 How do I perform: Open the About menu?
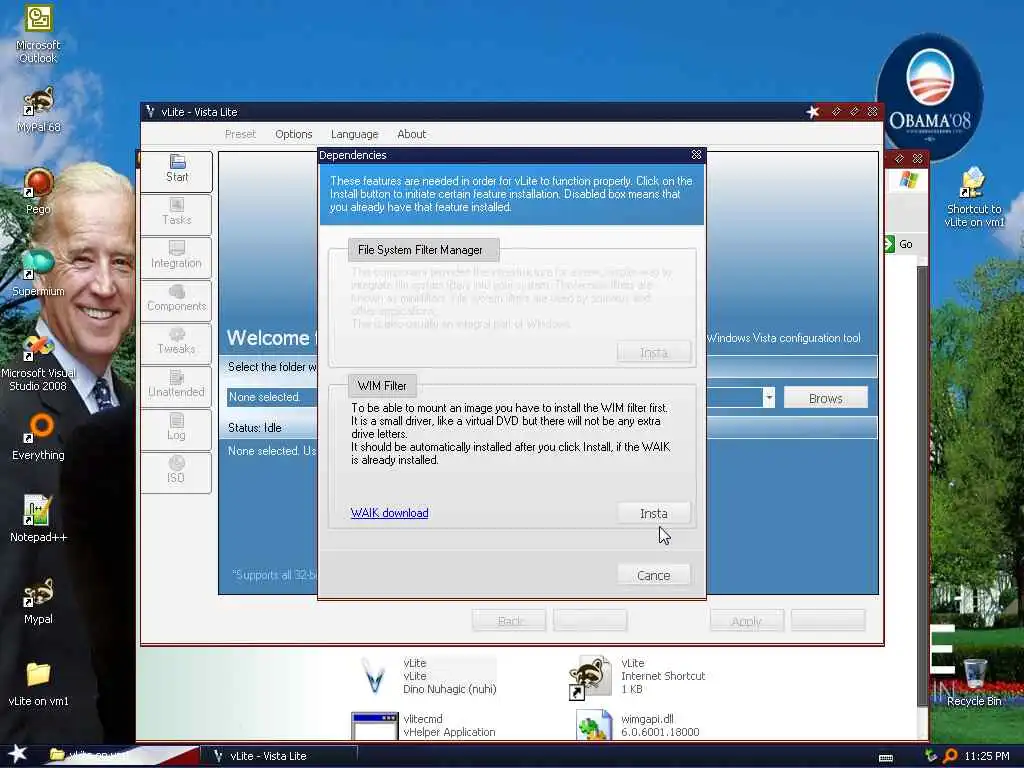pyautogui.click(x=411, y=134)
